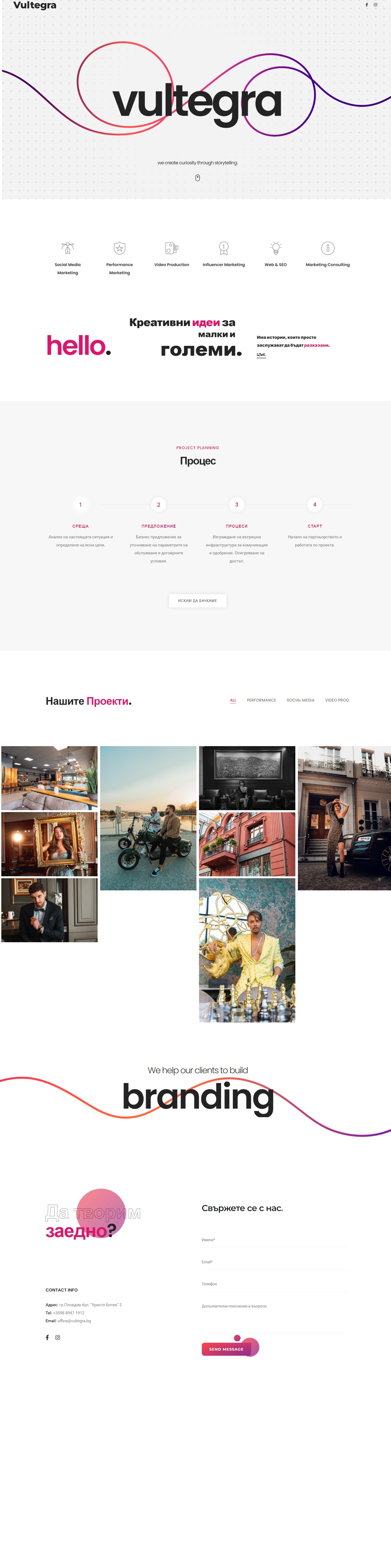The image size is (391, 1568).
Task: Open the black-and-white lounge project thumbnail
Action: click(247, 778)
